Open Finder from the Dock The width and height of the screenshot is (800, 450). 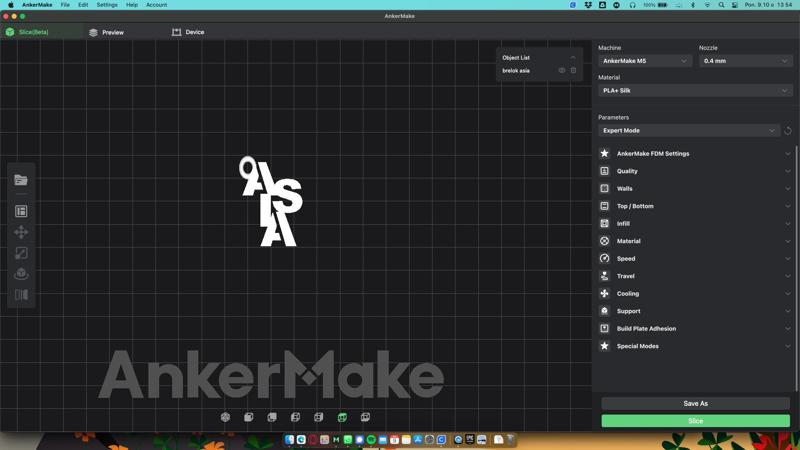point(289,439)
